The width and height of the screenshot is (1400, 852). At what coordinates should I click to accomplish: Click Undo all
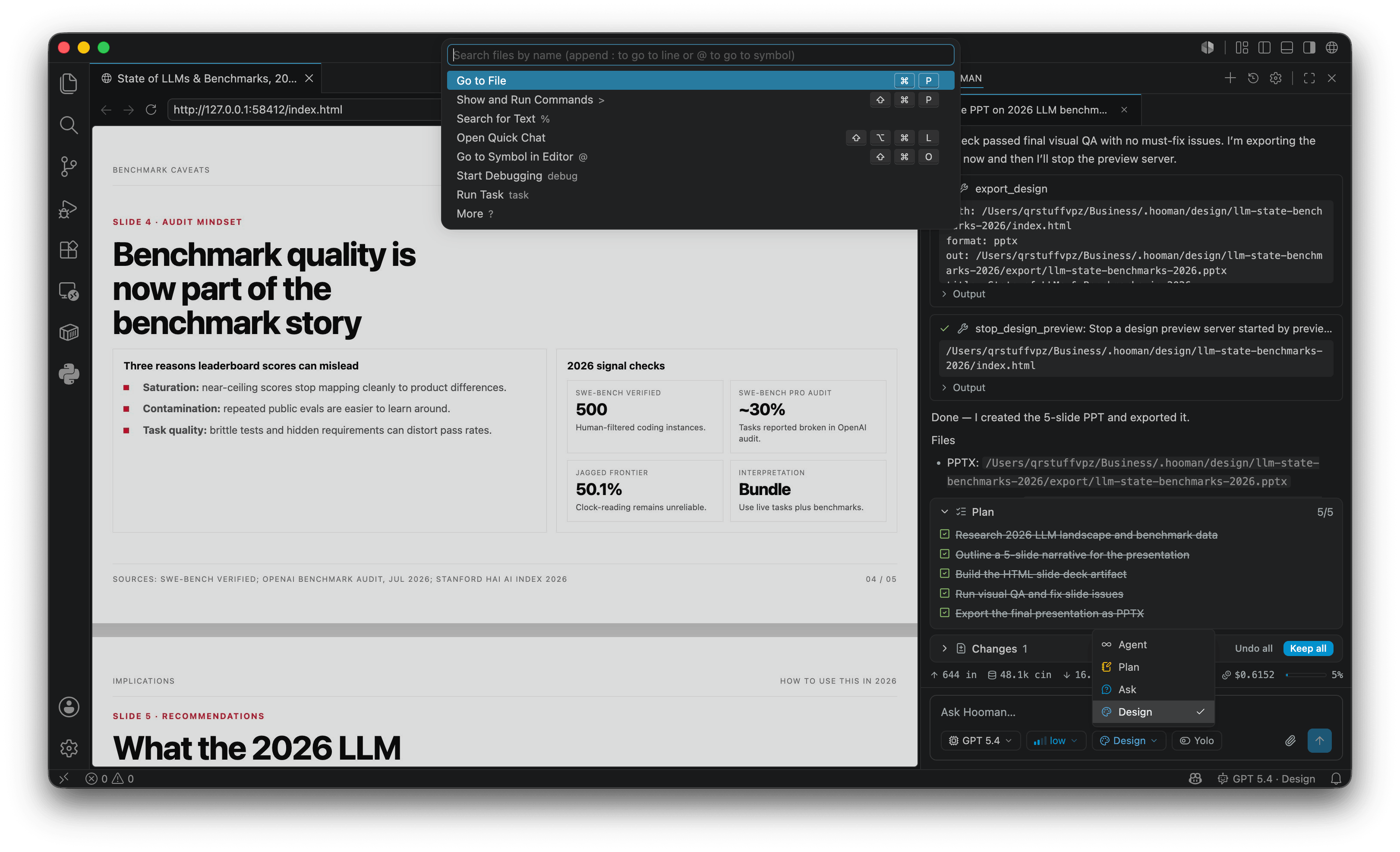[1253, 648]
